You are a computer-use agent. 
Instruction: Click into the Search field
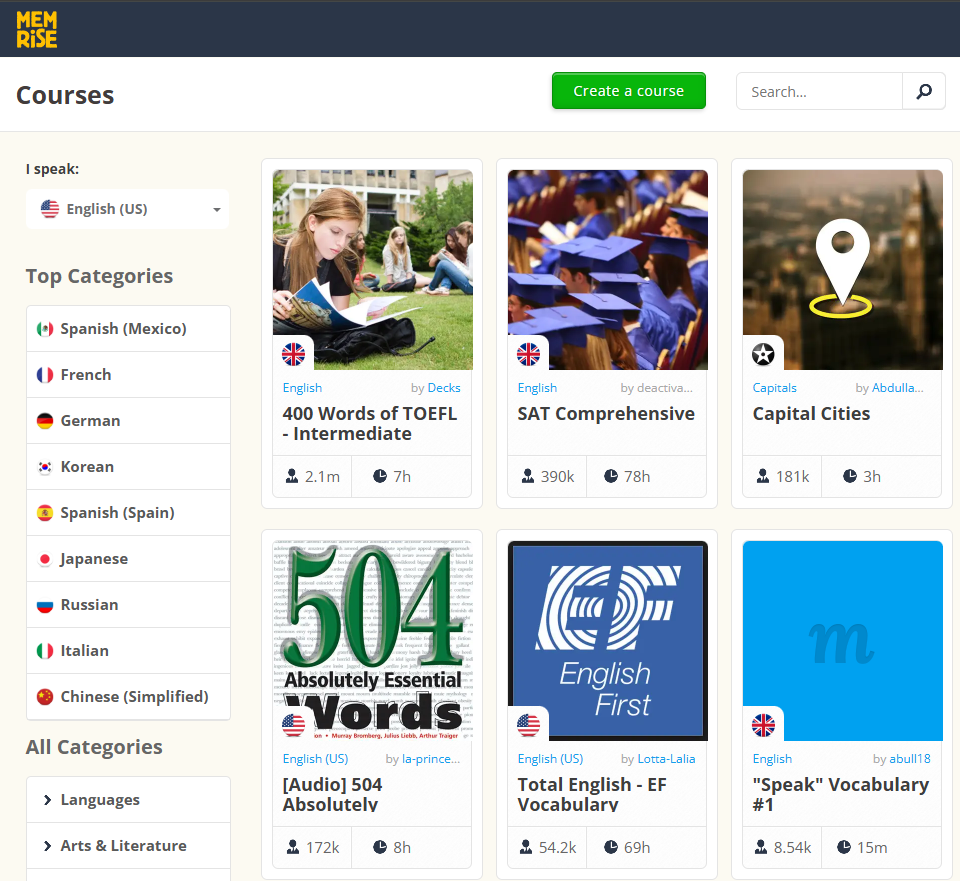point(820,91)
